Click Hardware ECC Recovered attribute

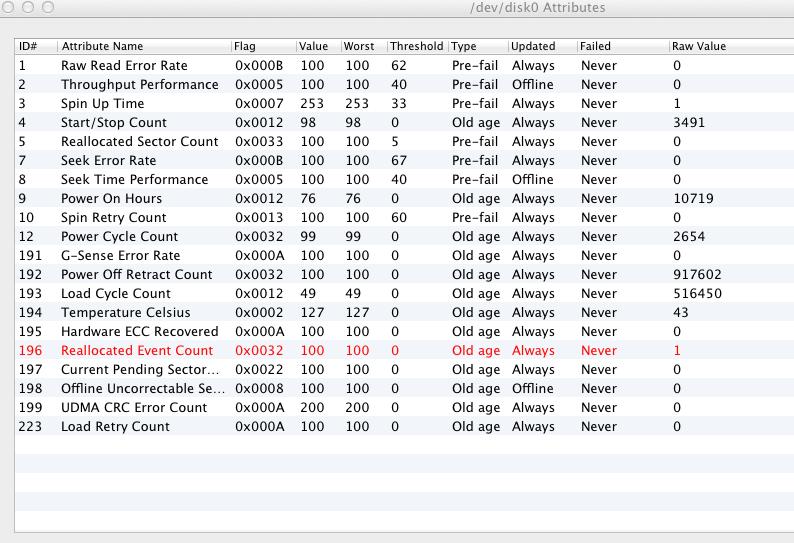tap(139, 331)
